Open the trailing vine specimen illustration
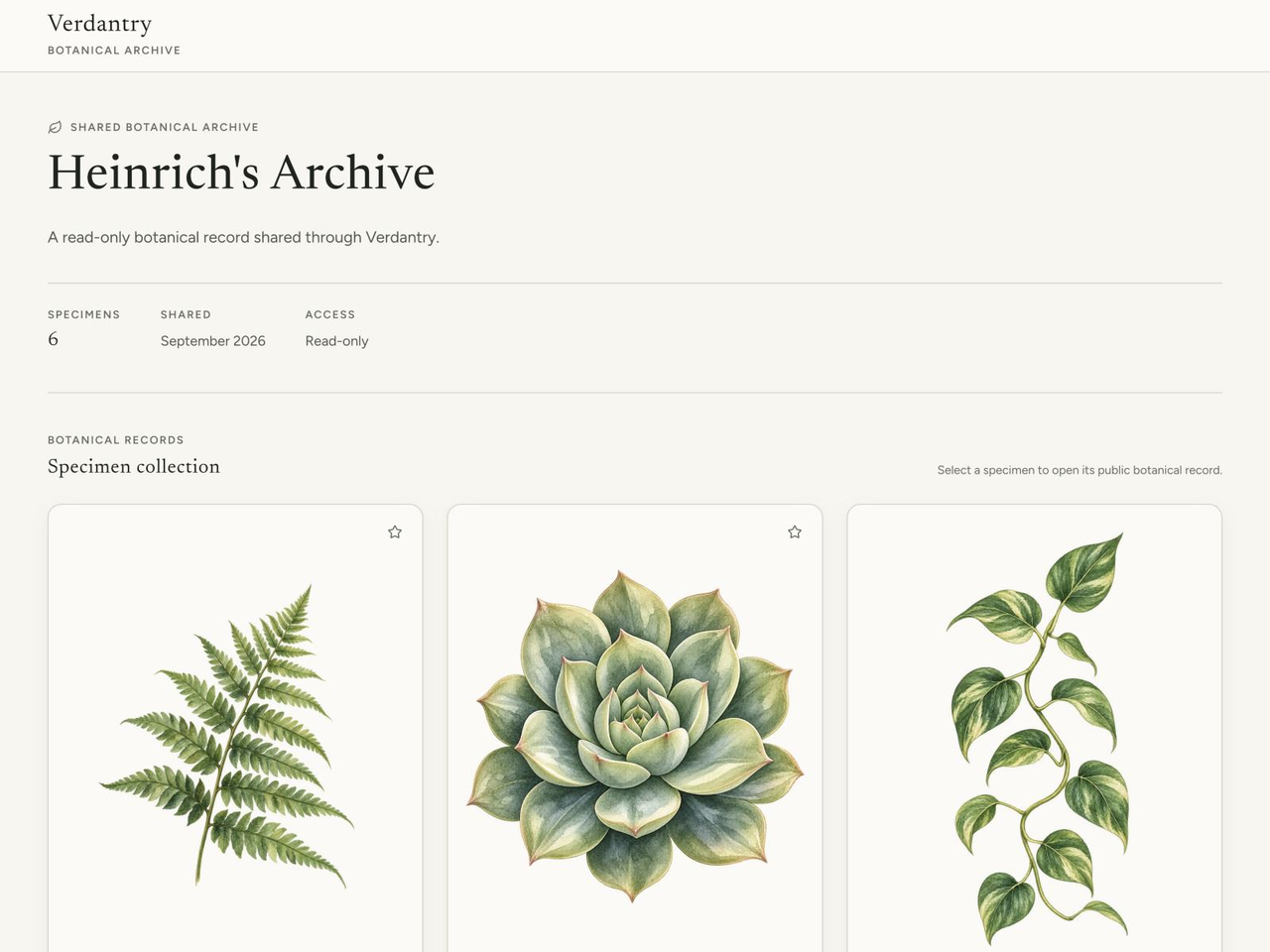Screen dimensions: 1270x952 tap(1039, 738)
